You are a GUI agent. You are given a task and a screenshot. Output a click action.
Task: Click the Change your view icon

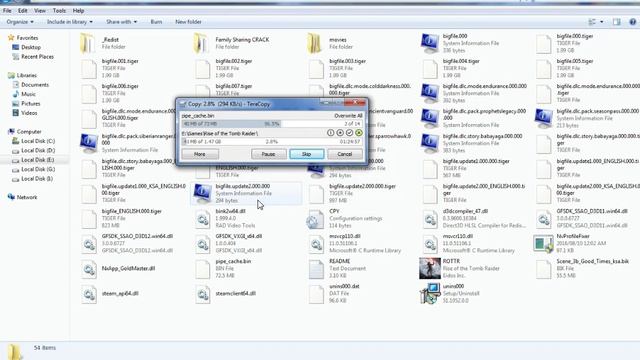tap(592, 22)
